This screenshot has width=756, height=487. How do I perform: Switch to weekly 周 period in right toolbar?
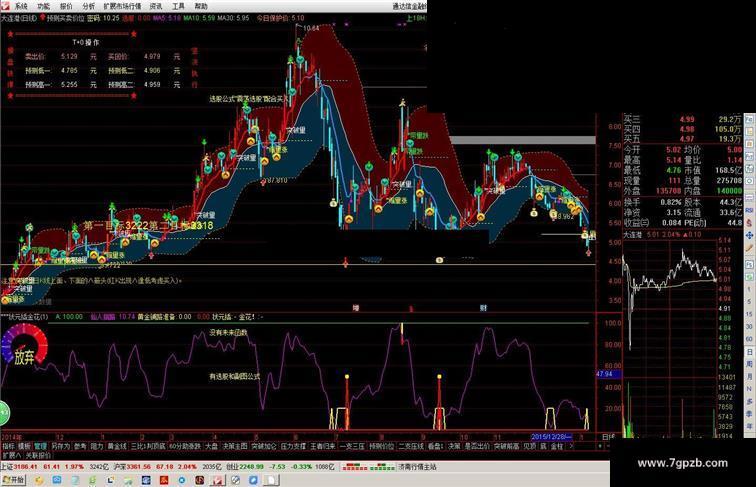click(750, 364)
